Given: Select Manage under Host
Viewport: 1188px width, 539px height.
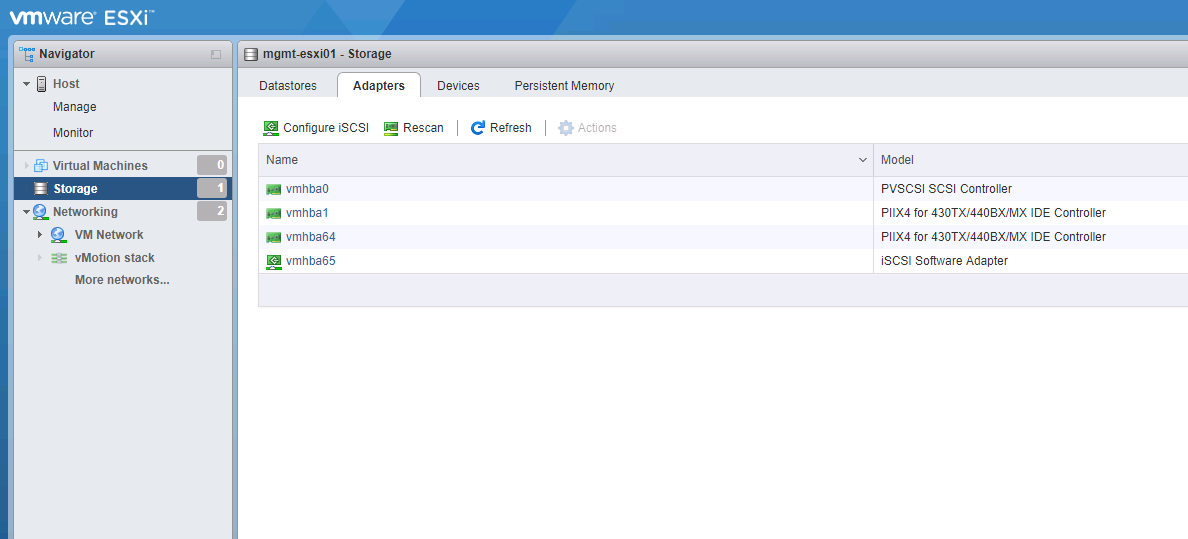Looking at the screenshot, I should (75, 107).
